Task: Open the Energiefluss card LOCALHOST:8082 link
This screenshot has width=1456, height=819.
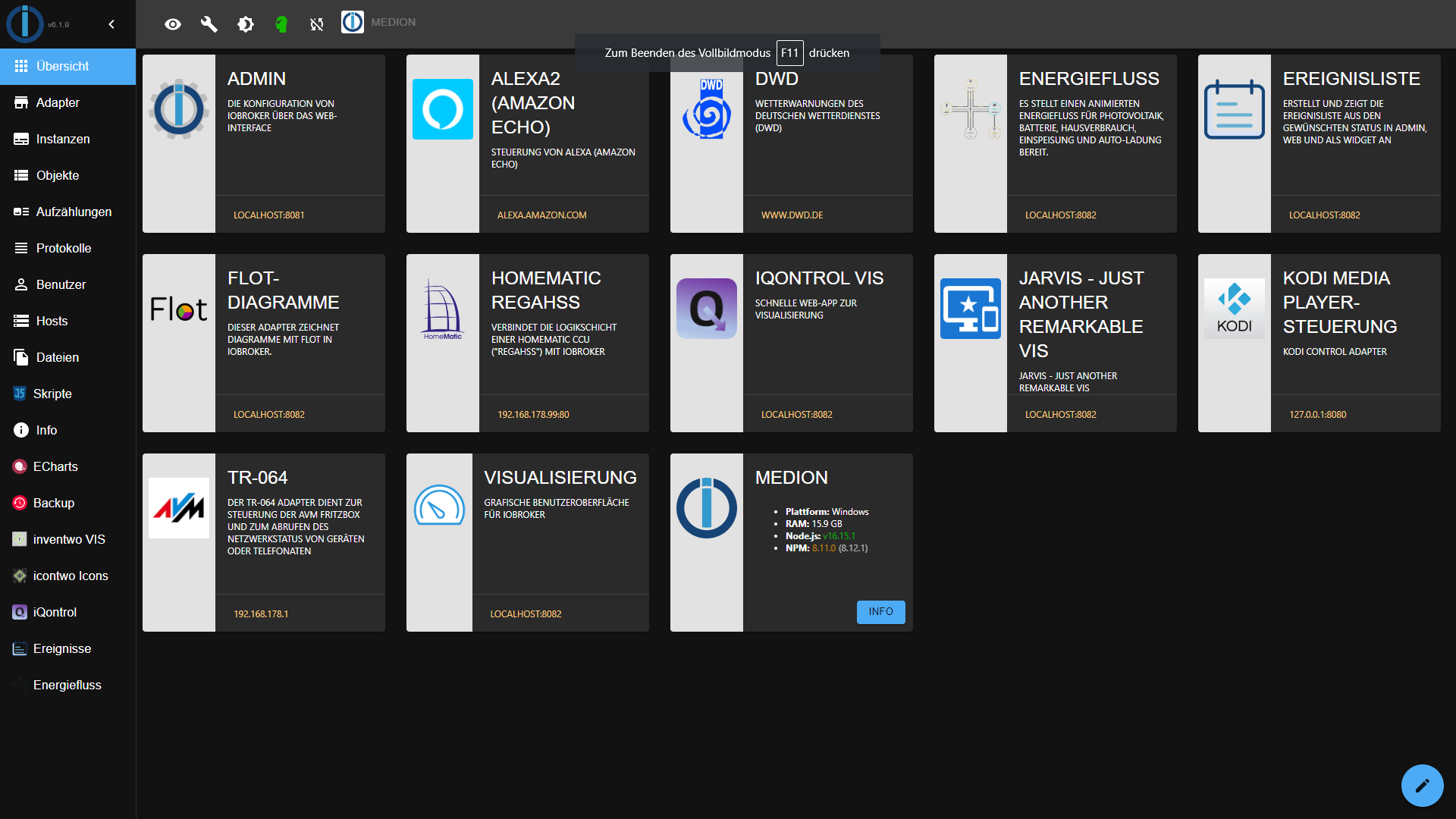Action: 1061,215
